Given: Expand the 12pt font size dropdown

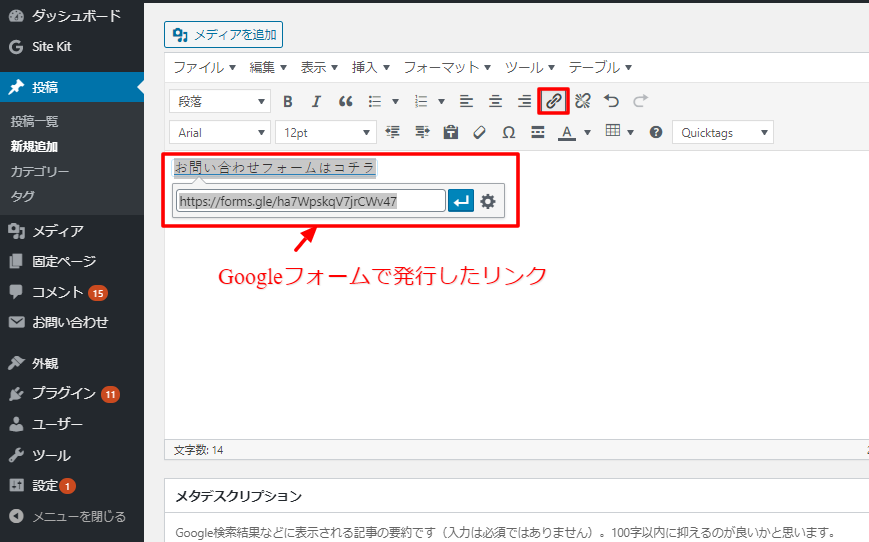Looking at the screenshot, I should (x=326, y=132).
